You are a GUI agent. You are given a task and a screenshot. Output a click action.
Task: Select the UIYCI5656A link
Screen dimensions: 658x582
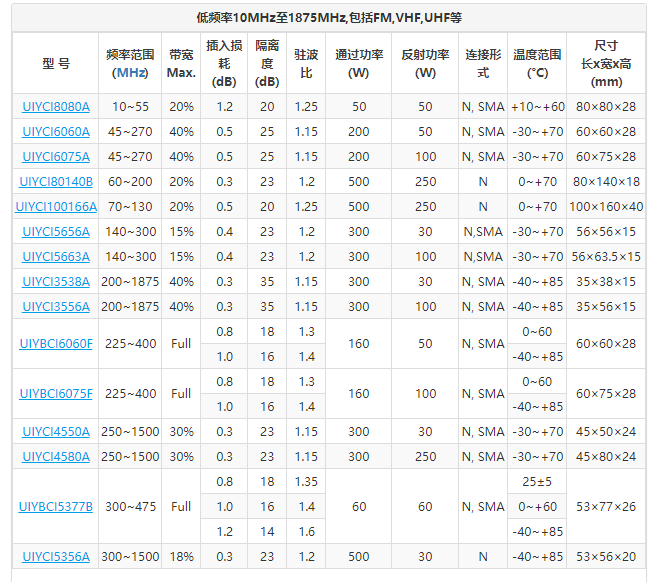56,232
